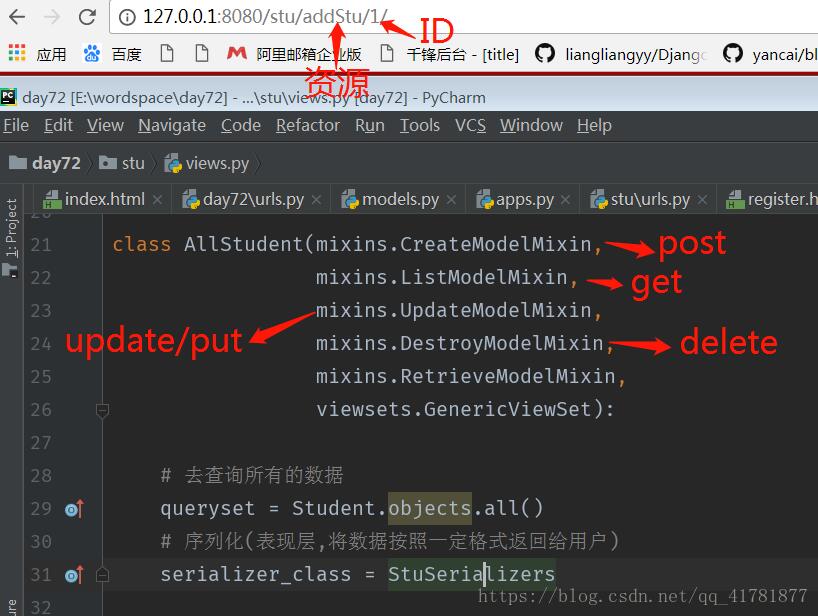Click the browser back arrow

click(x=17, y=17)
